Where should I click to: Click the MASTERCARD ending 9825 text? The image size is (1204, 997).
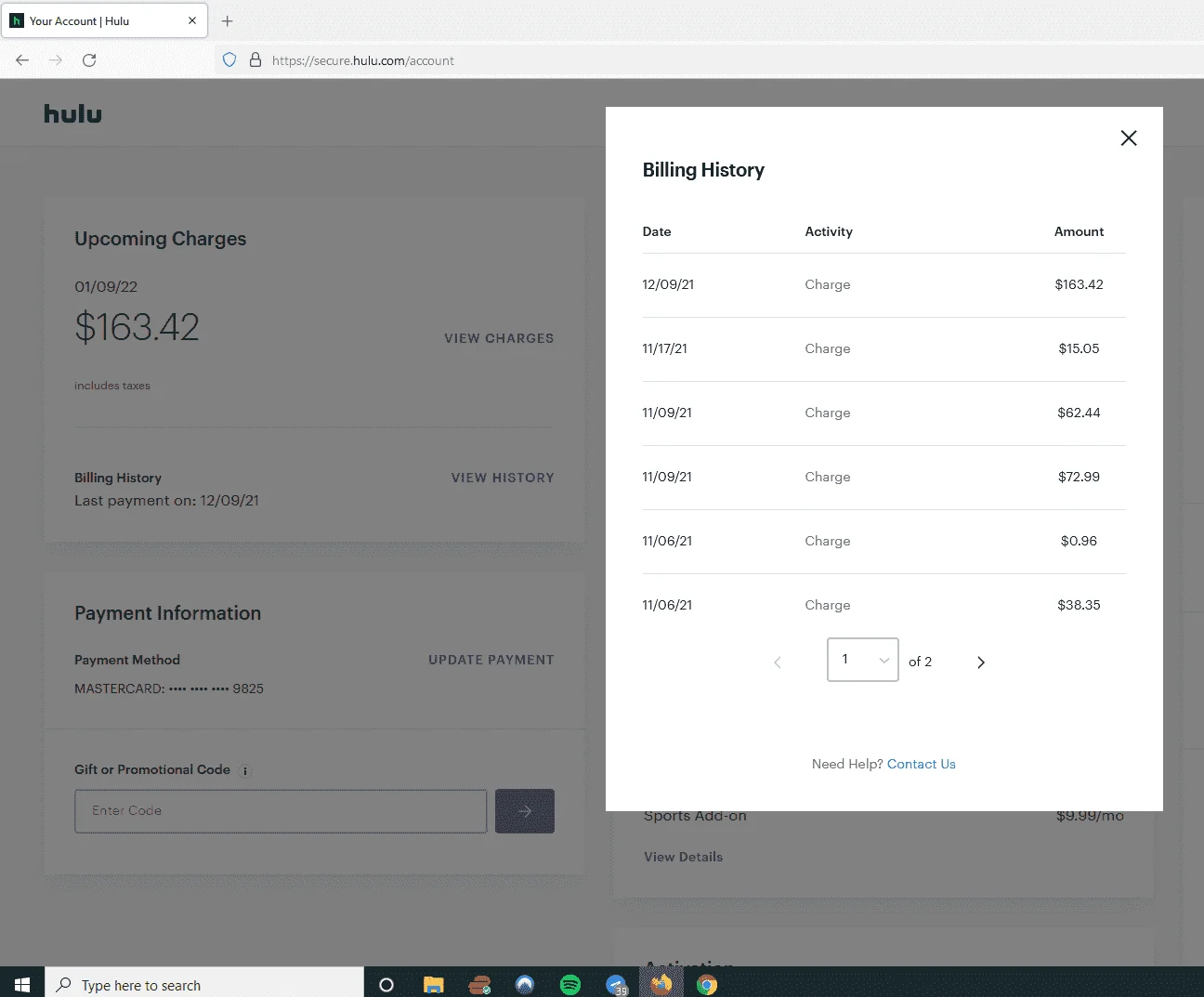coord(169,689)
